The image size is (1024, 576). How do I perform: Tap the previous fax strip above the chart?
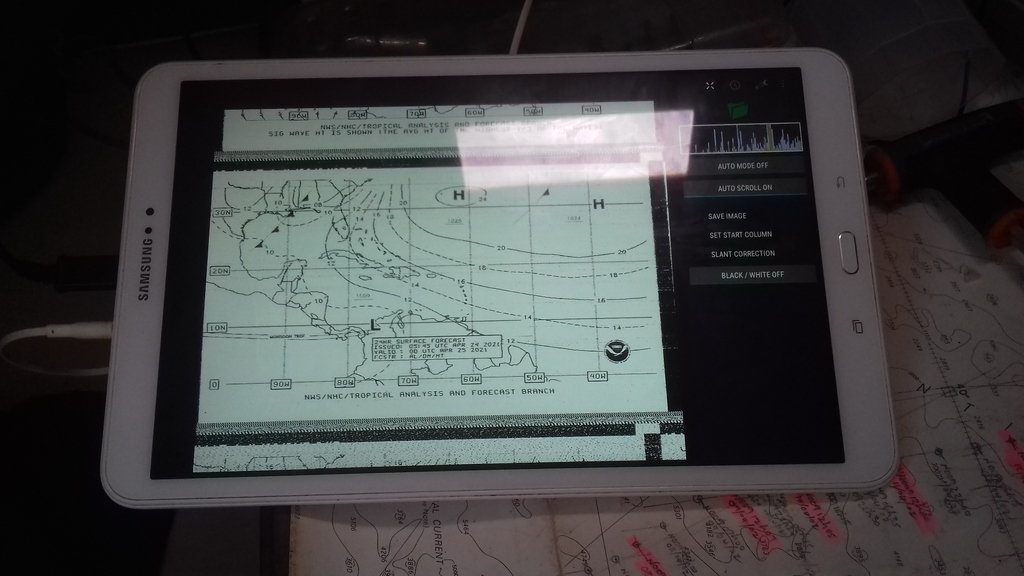(x=439, y=127)
